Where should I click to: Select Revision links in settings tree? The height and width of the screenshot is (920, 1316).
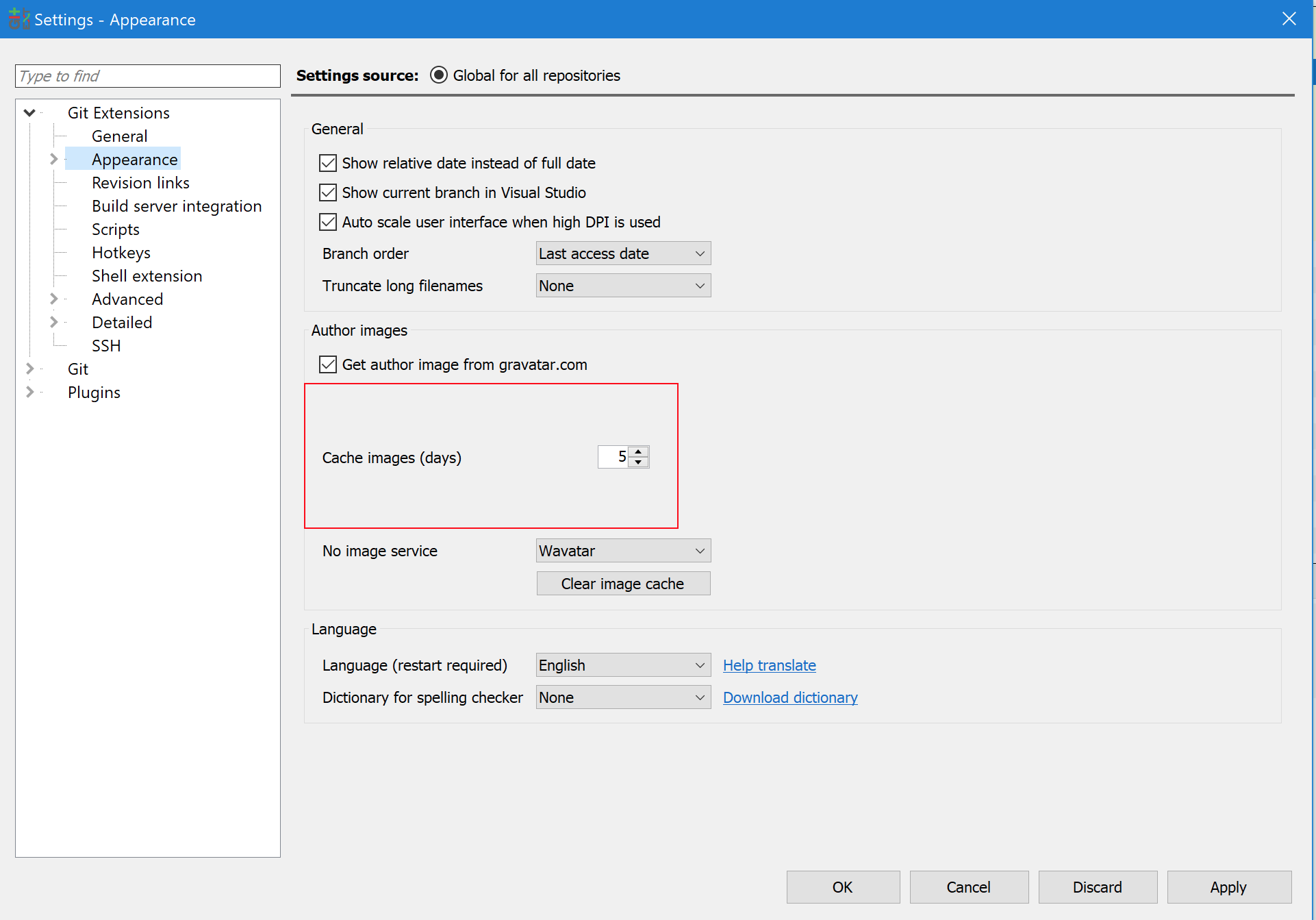click(x=140, y=183)
